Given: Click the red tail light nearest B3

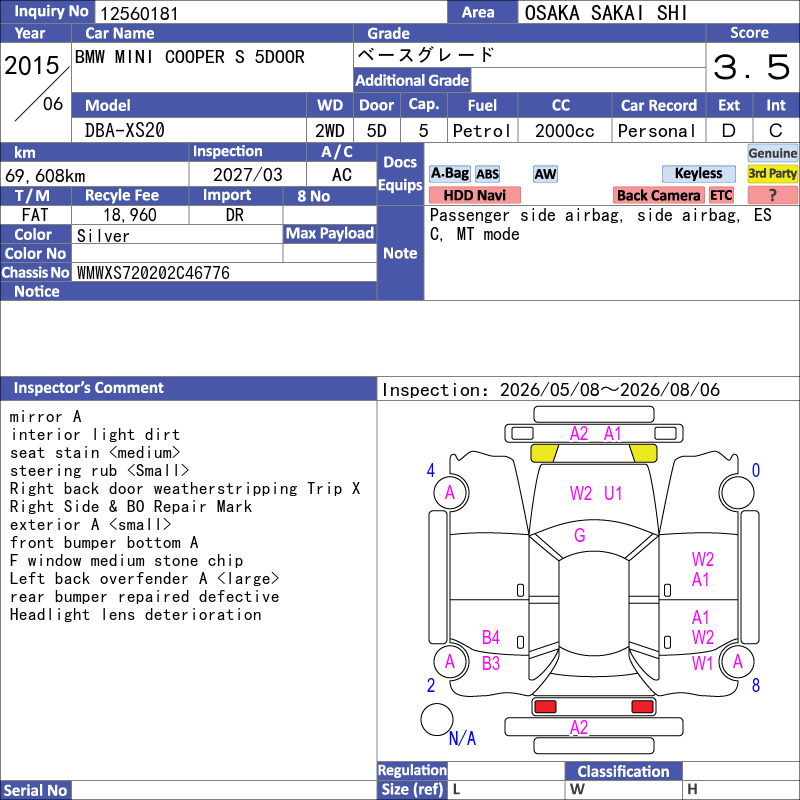Looking at the screenshot, I should (x=545, y=707).
